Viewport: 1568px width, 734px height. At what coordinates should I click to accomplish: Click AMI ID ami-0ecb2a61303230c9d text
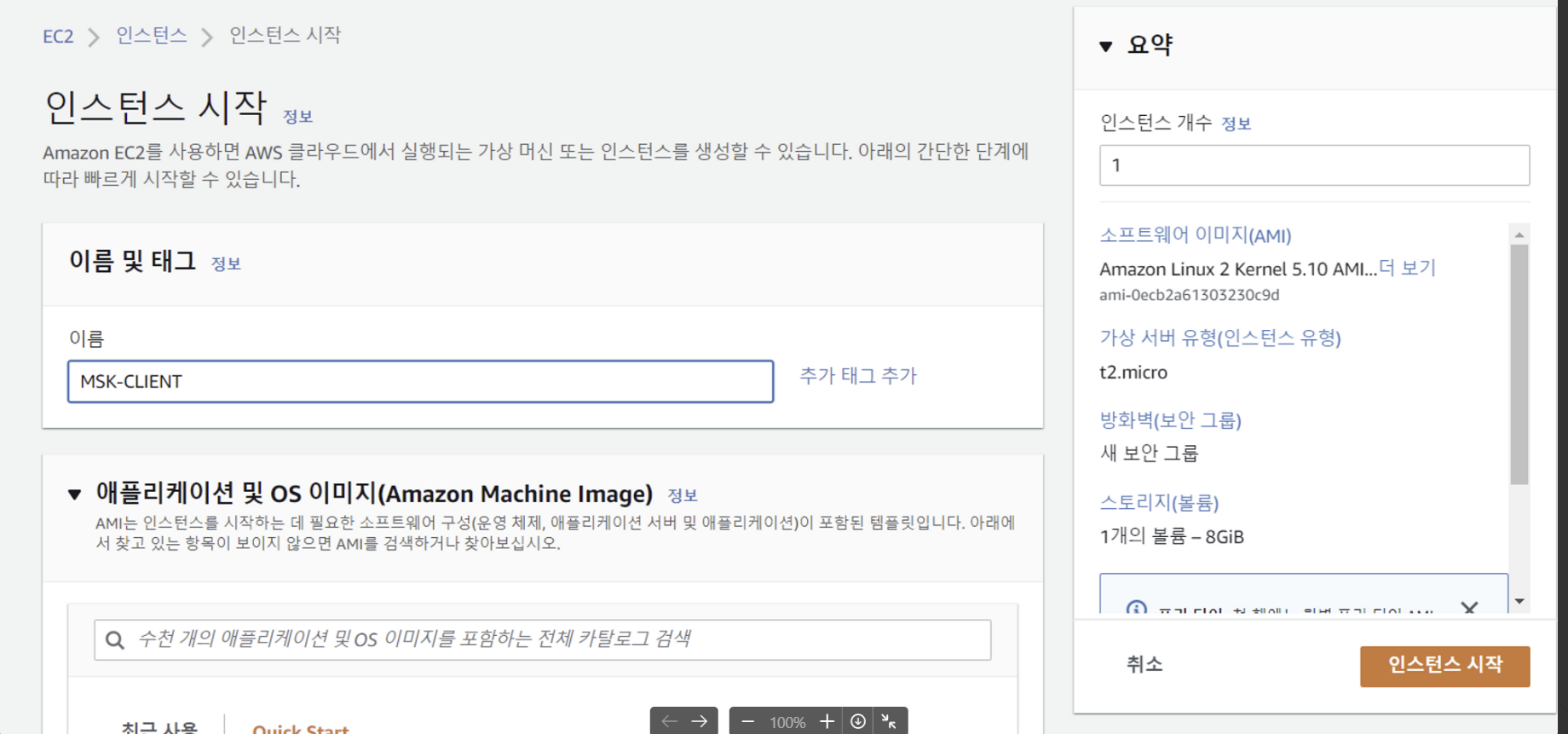[x=1189, y=295]
